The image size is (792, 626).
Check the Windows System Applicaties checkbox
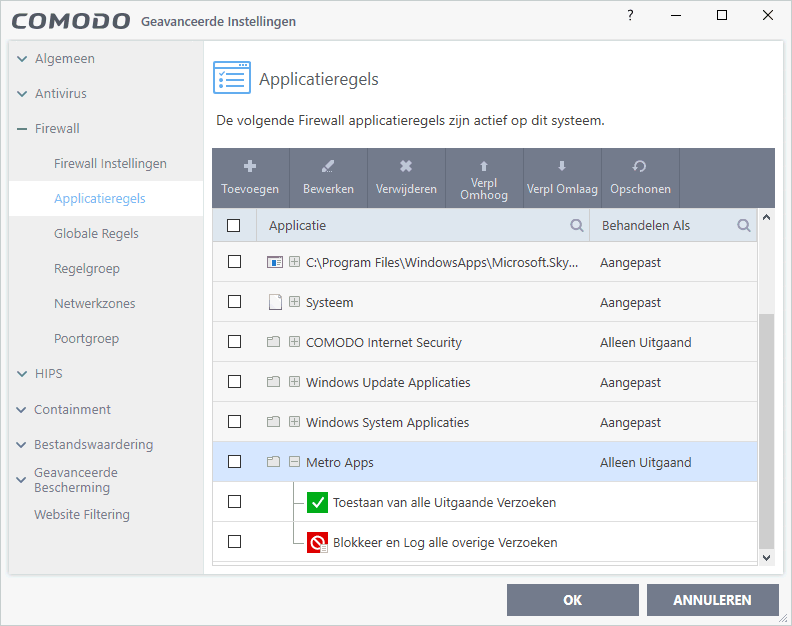pos(234,421)
